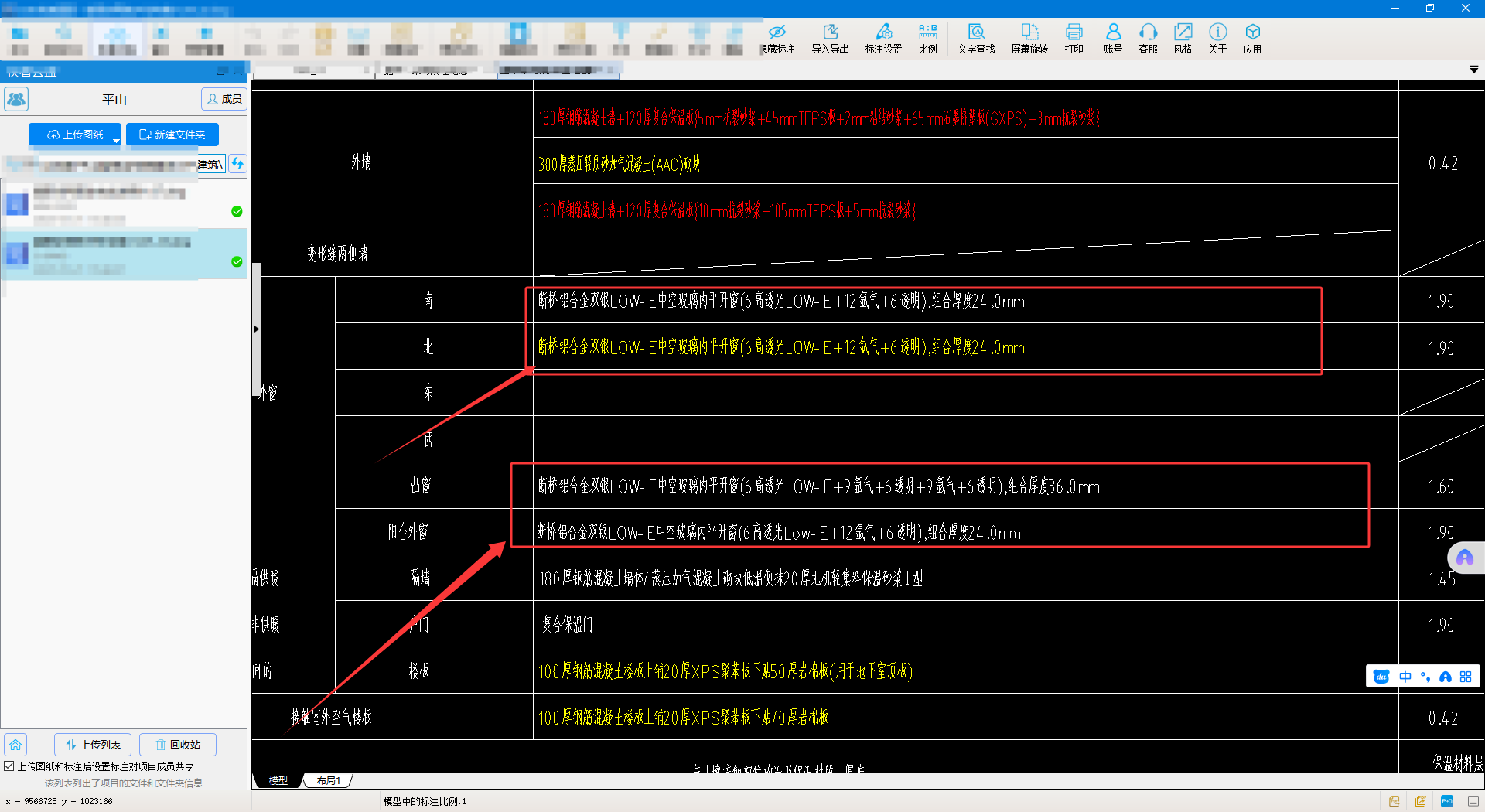Switch to the 布局1 layout tab

(x=328, y=781)
